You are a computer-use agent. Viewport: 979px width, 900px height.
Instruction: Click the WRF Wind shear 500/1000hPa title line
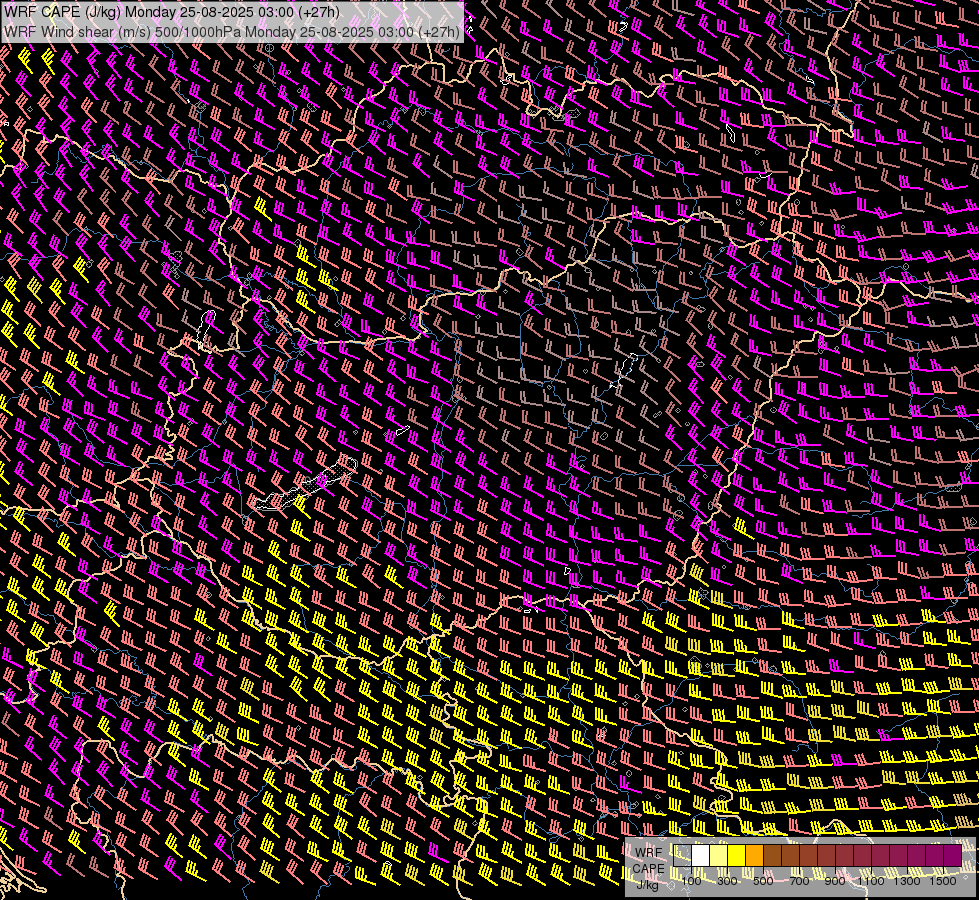pyautogui.click(x=232, y=32)
